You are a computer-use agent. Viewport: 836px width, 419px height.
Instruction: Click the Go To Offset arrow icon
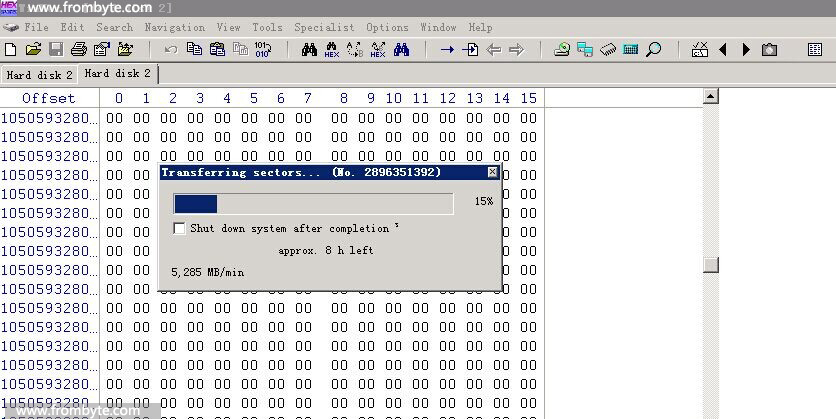pos(447,49)
